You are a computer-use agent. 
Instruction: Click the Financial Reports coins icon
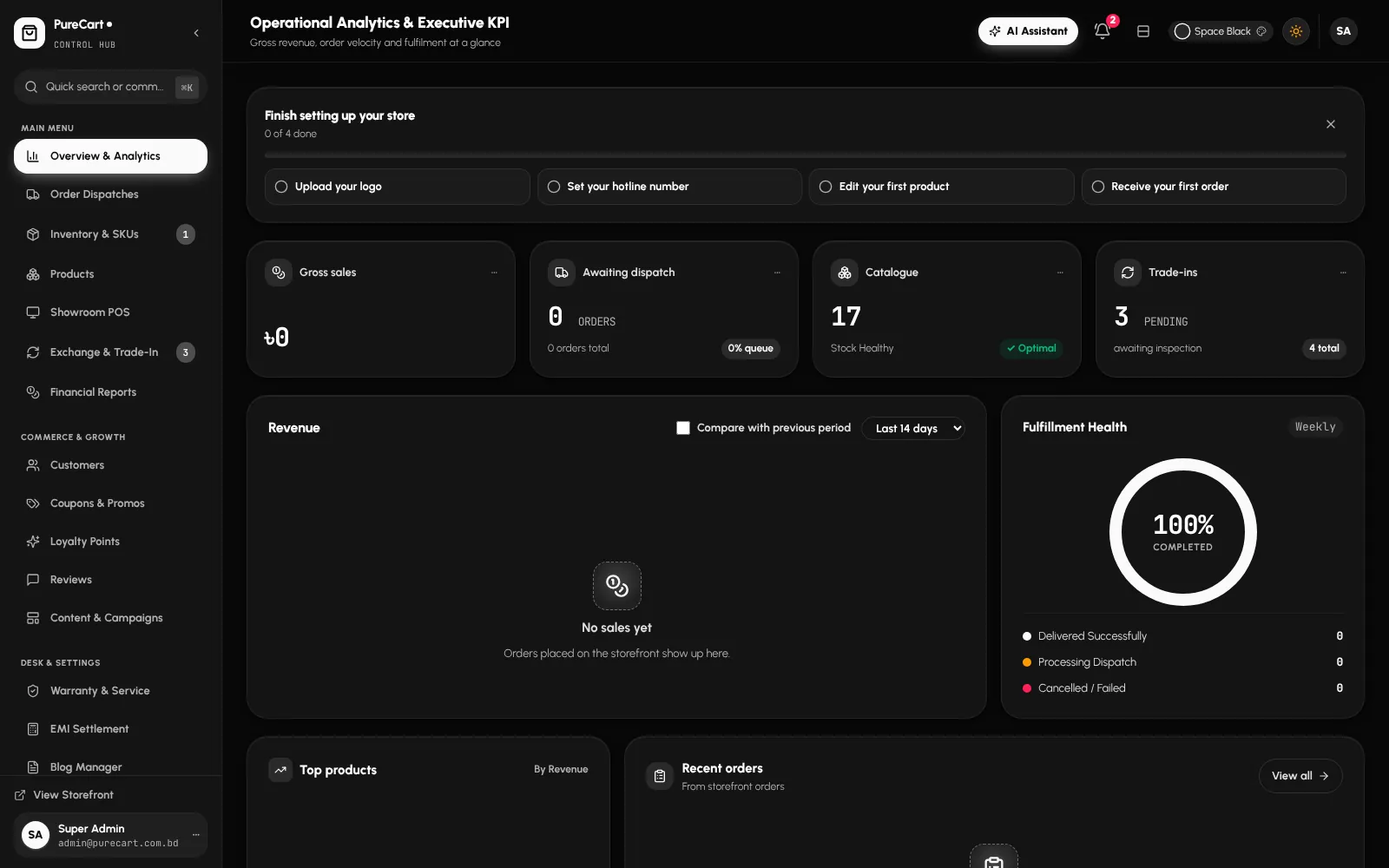[33, 392]
